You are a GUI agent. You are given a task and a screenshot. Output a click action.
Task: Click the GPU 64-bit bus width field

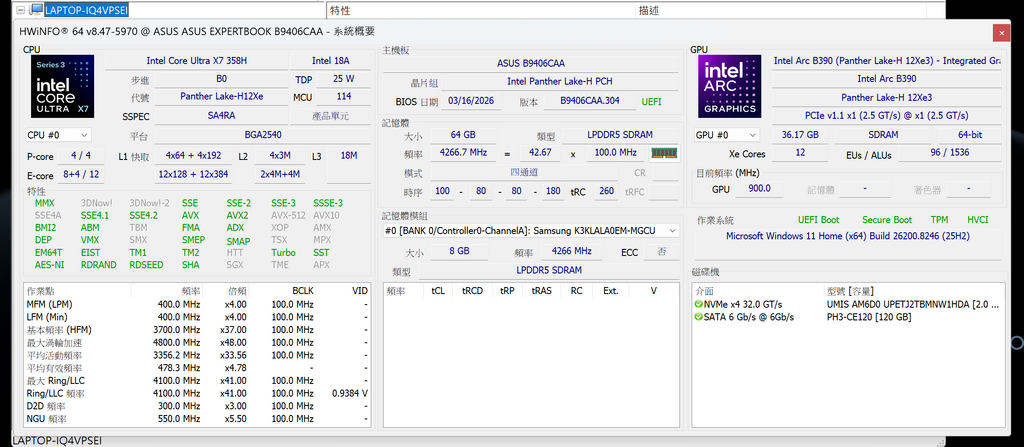[x=970, y=135]
